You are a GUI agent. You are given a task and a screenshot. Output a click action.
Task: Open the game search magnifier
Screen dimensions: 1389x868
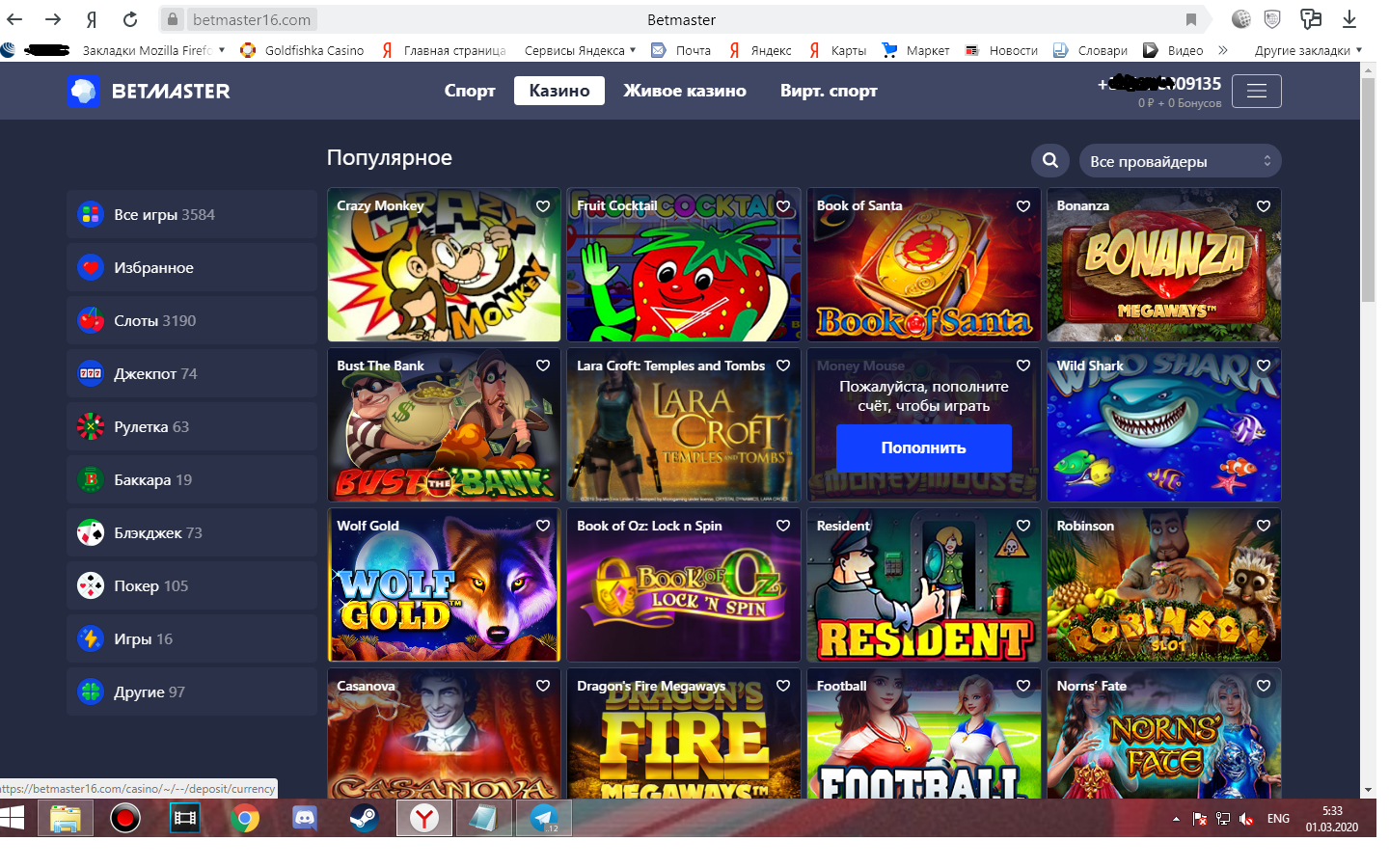(1050, 161)
